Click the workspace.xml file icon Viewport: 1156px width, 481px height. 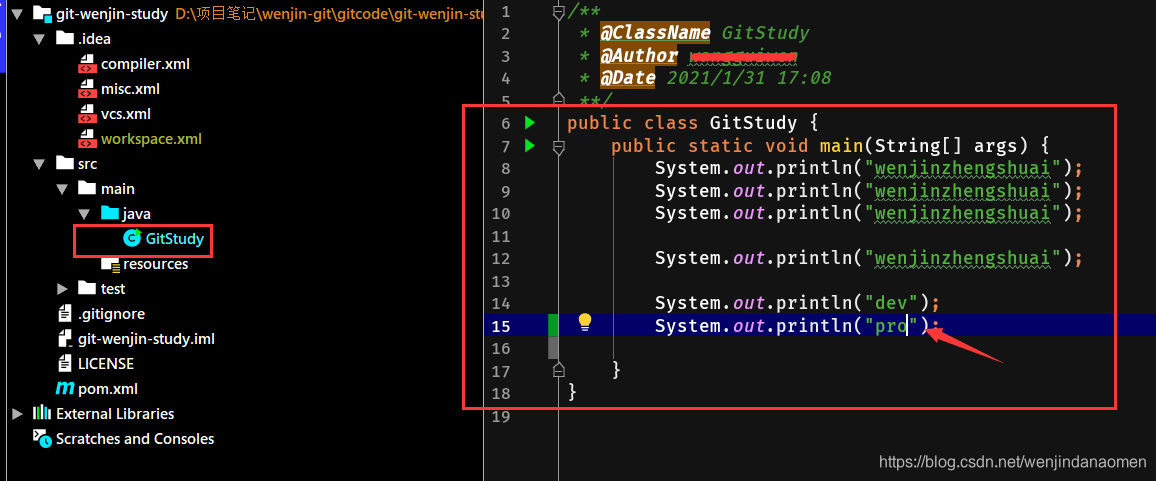[87, 139]
